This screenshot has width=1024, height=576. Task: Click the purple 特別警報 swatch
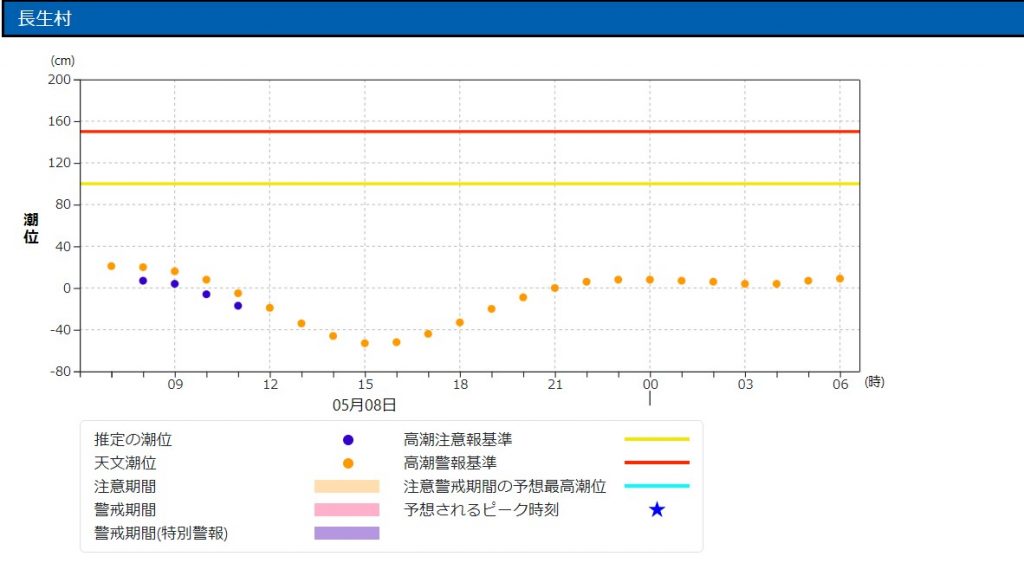[x=347, y=534]
